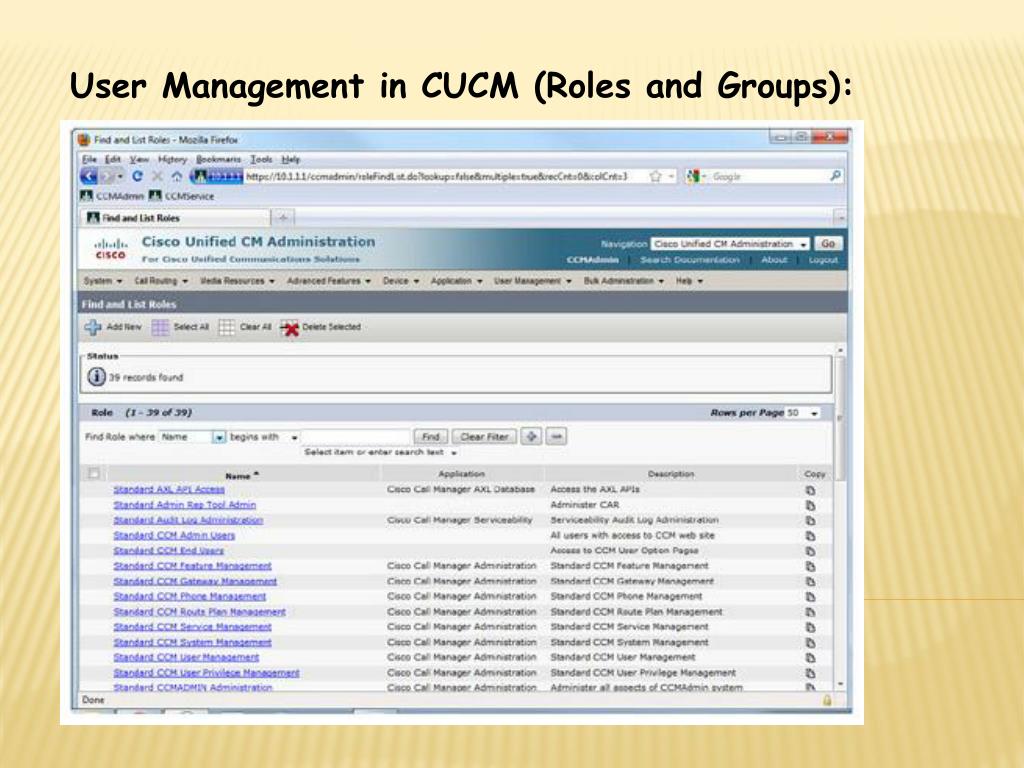
Task: Go to home page via house icon
Action: (x=176, y=176)
